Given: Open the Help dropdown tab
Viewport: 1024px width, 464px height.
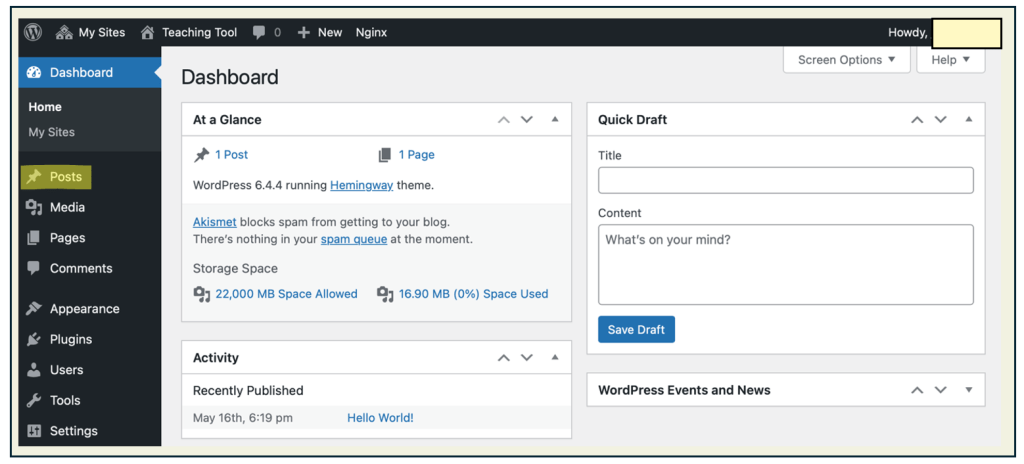Looking at the screenshot, I should (x=950, y=60).
